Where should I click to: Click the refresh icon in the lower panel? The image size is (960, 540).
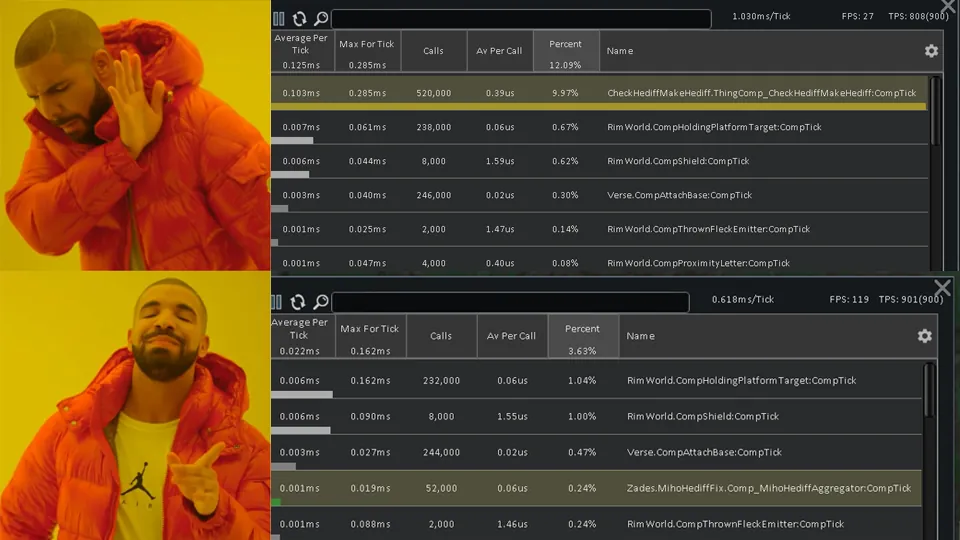point(298,302)
